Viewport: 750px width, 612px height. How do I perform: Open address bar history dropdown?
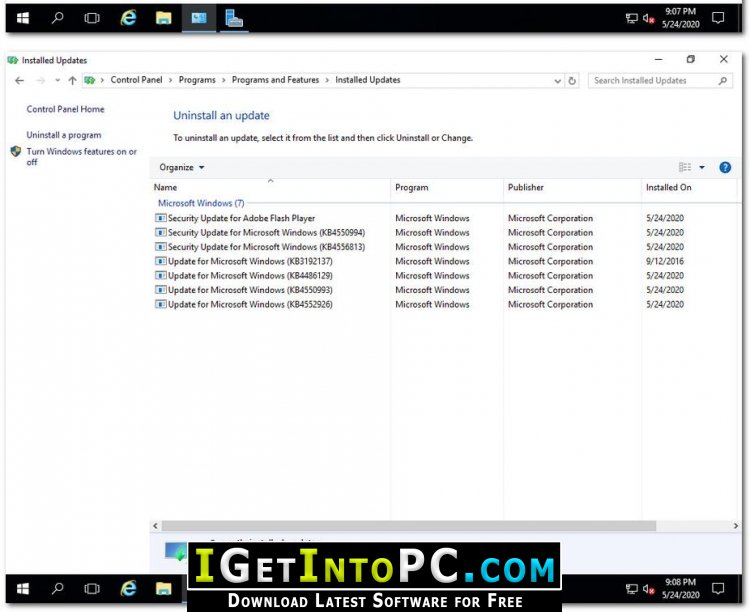click(x=557, y=81)
